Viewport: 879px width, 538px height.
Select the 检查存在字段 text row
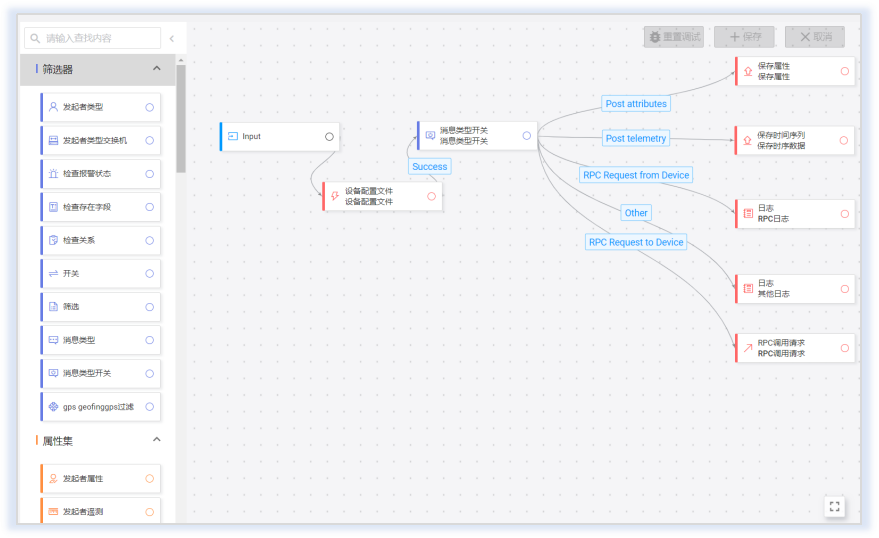[x=101, y=207]
